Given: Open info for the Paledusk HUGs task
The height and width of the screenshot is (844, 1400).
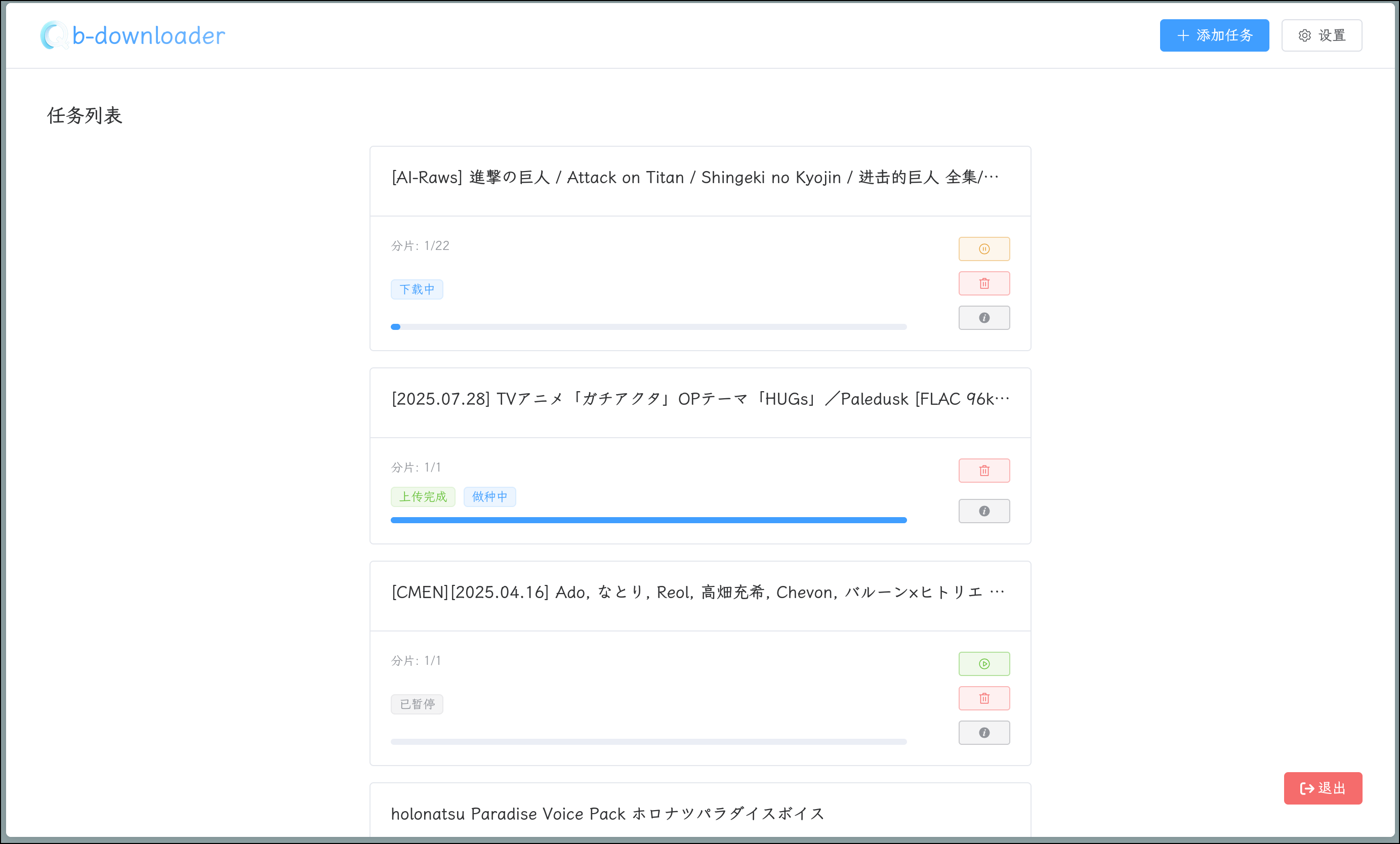Looking at the screenshot, I should click(x=983, y=511).
